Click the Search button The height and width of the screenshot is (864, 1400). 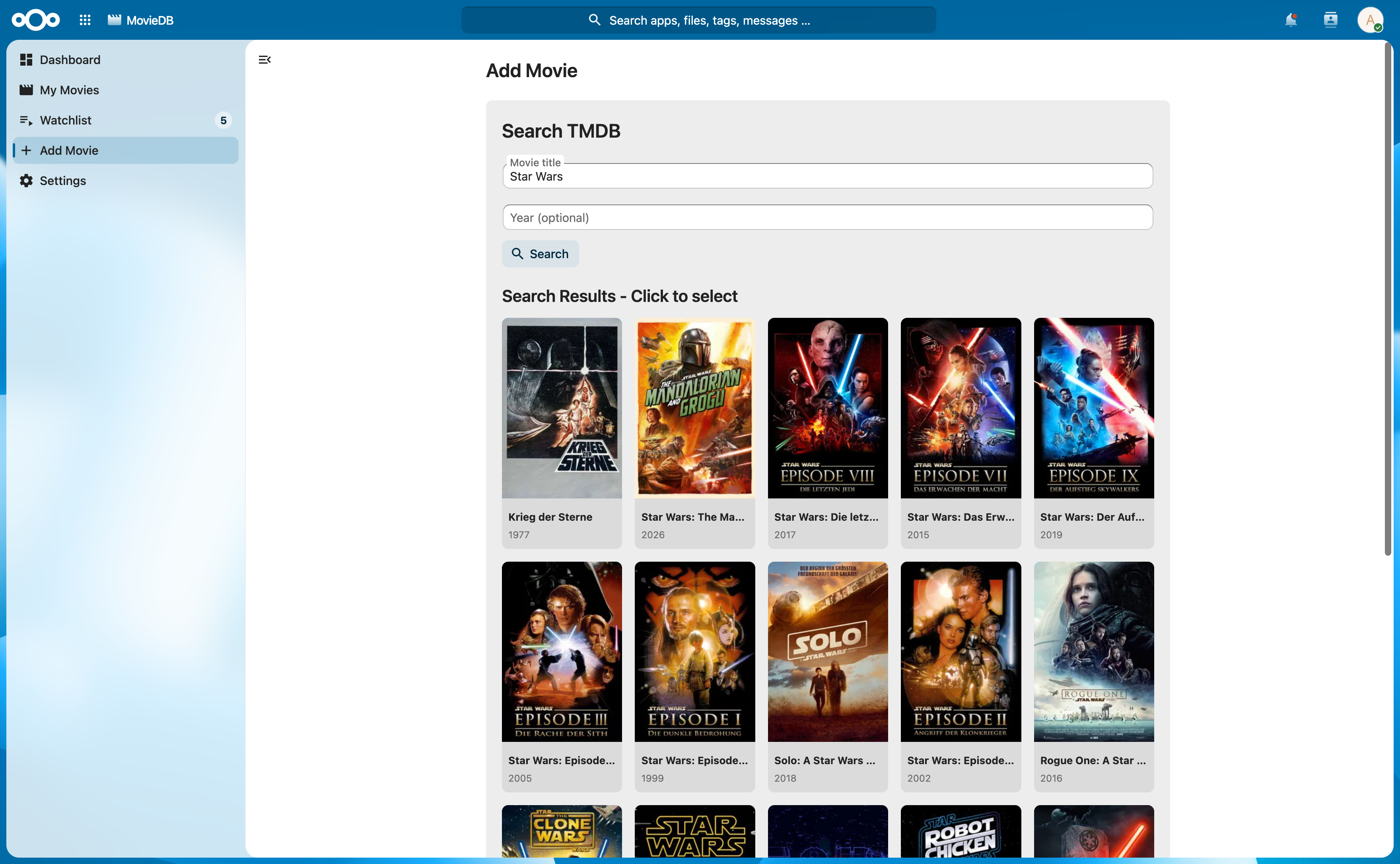(541, 254)
